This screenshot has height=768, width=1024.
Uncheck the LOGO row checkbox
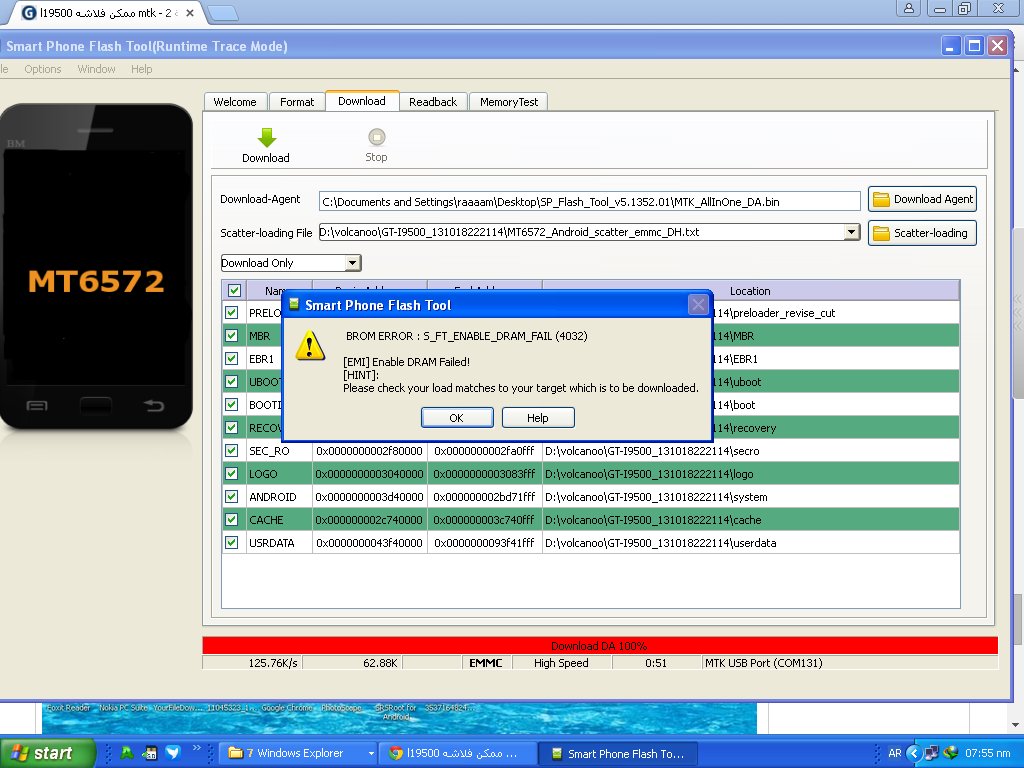coord(232,473)
